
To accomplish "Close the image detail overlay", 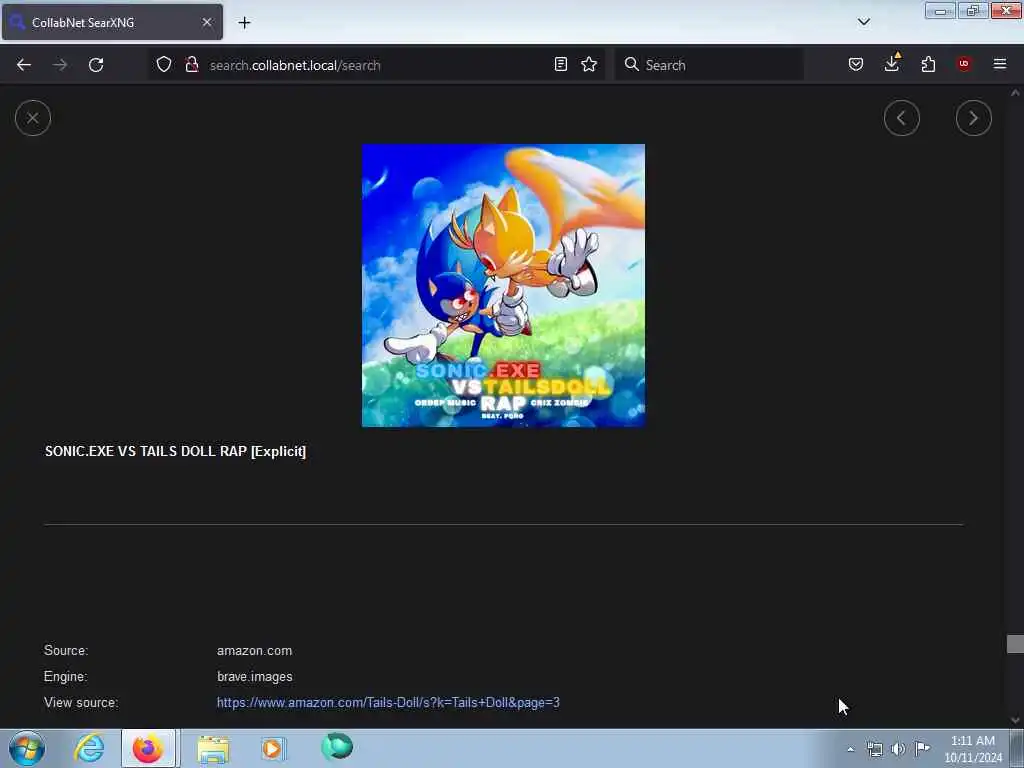I will pos(33,118).
